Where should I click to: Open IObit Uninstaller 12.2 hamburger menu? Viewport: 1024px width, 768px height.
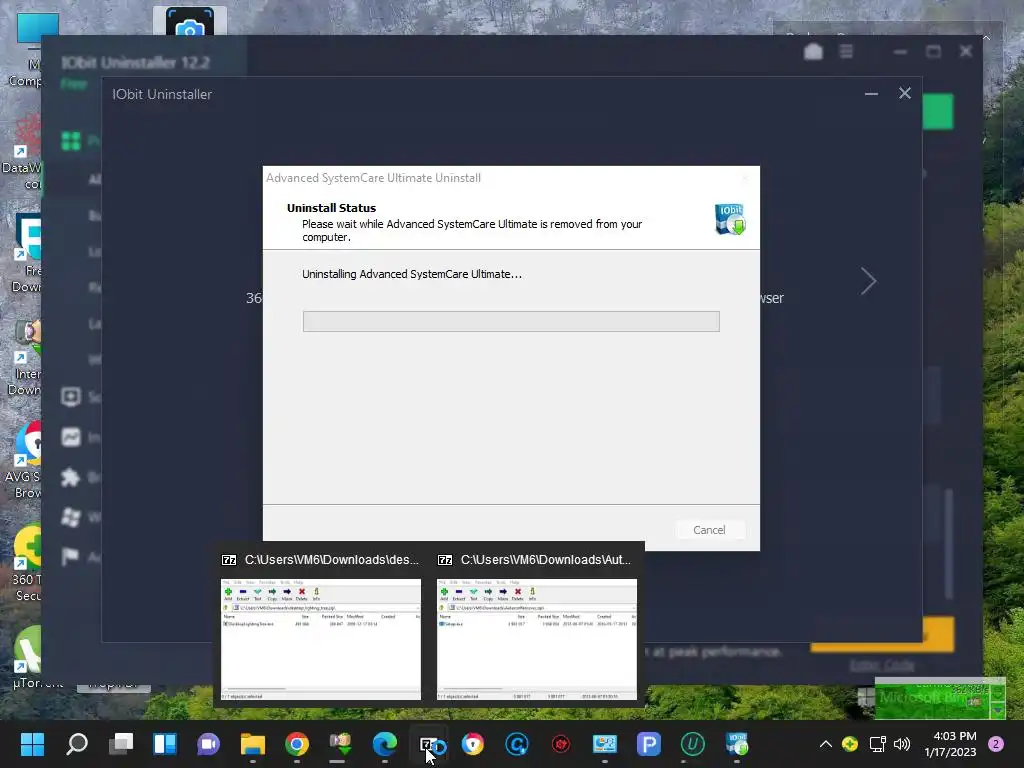tap(846, 52)
